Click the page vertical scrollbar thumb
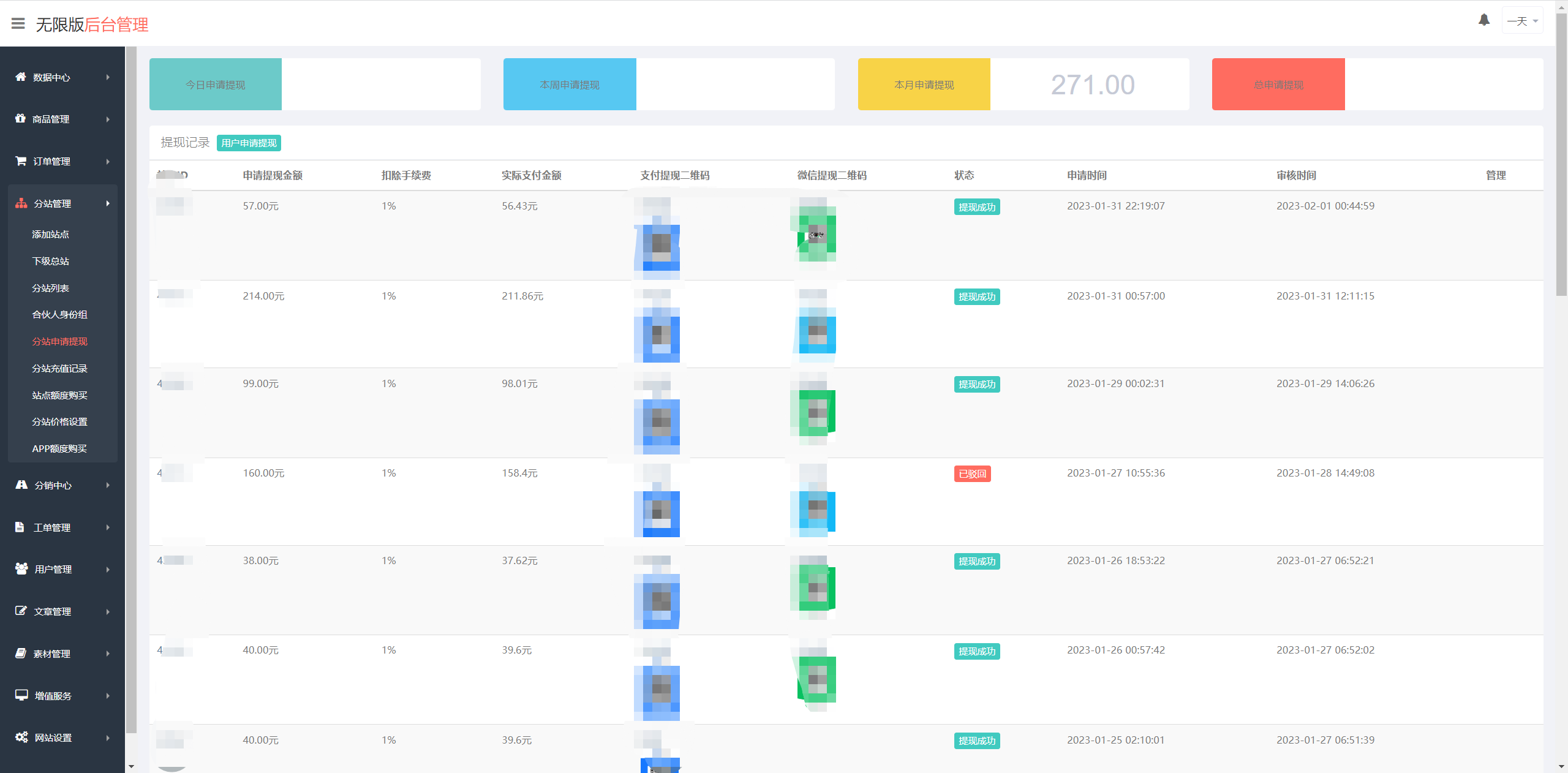 tap(1561, 153)
